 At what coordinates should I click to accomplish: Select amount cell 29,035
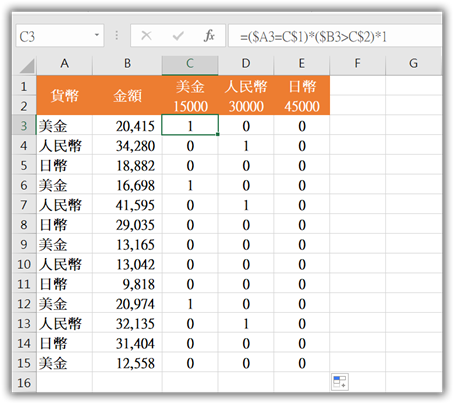coord(127,225)
